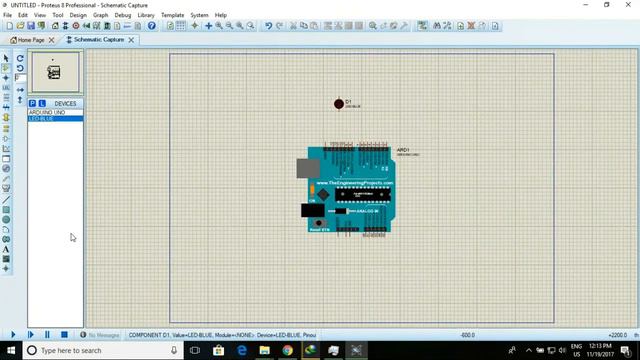Select the Component Mode tool
Screen dimensions: 640x360
pos(6,68)
